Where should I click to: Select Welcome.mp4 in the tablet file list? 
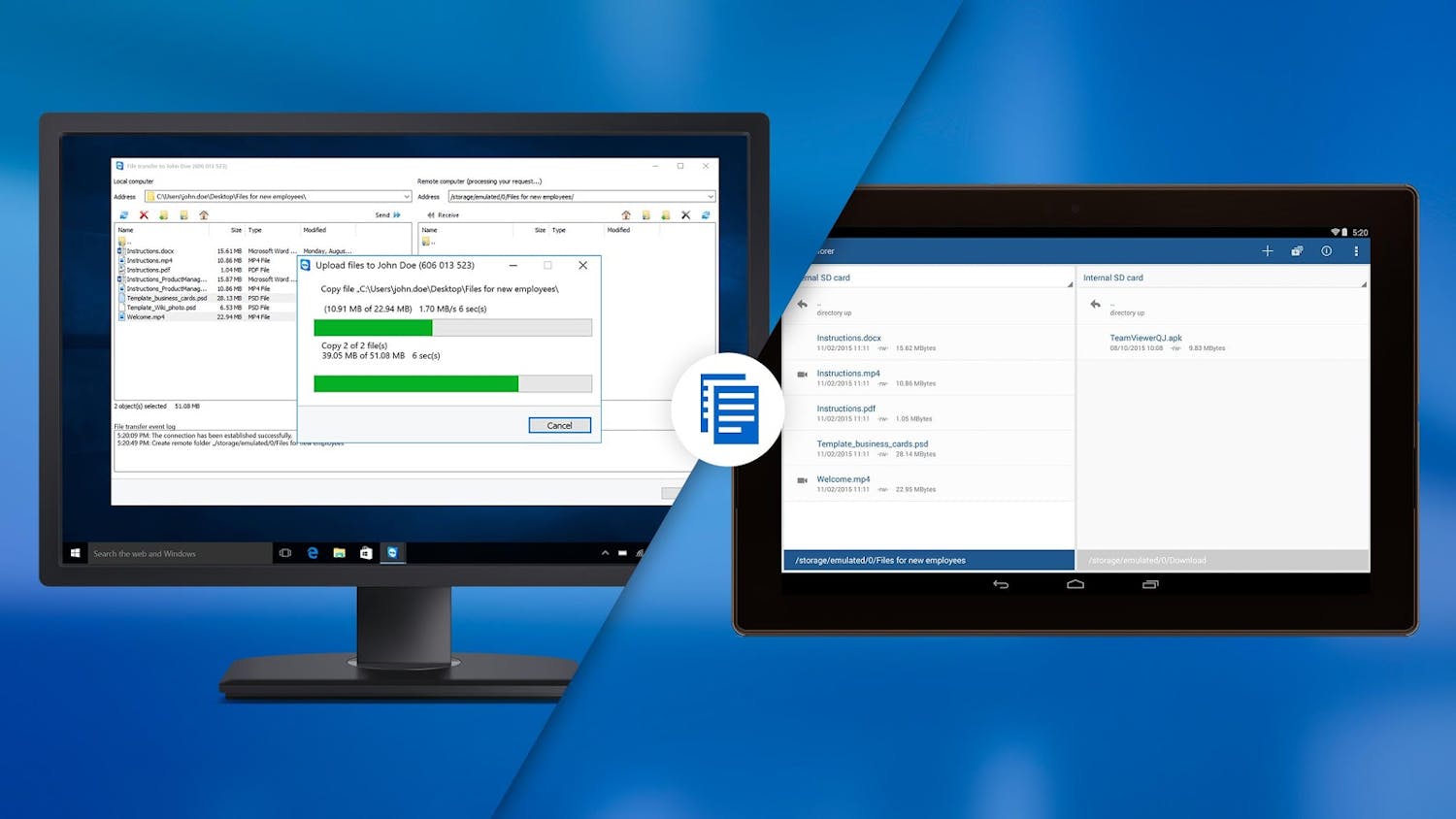[x=845, y=480]
